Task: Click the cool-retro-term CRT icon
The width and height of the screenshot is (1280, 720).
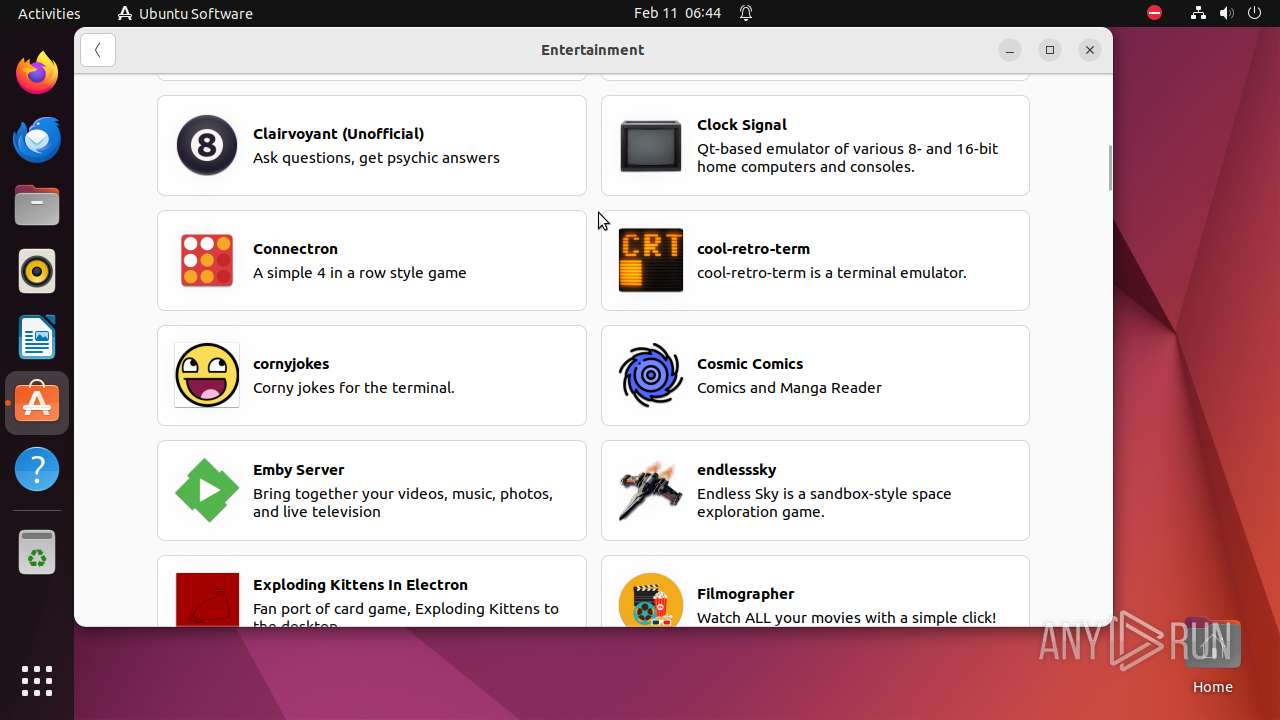Action: pos(651,260)
